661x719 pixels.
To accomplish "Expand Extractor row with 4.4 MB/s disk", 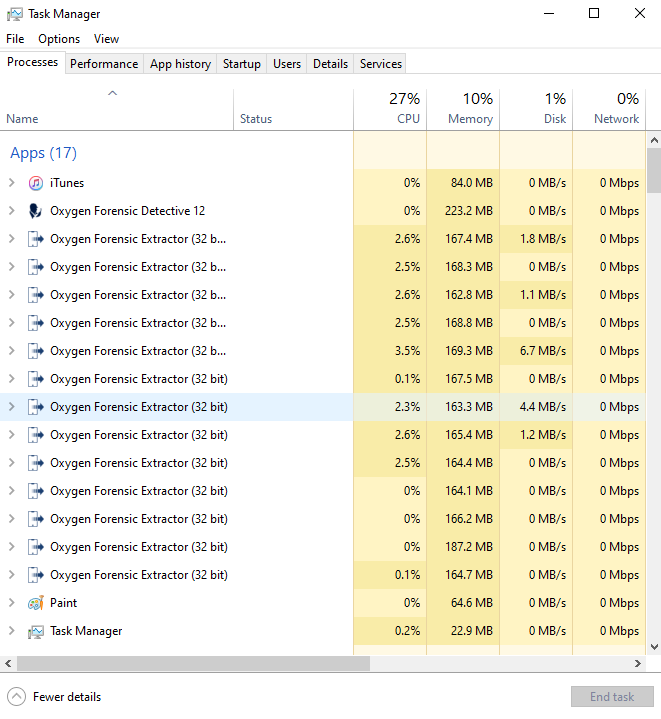I will click(12, 407).
